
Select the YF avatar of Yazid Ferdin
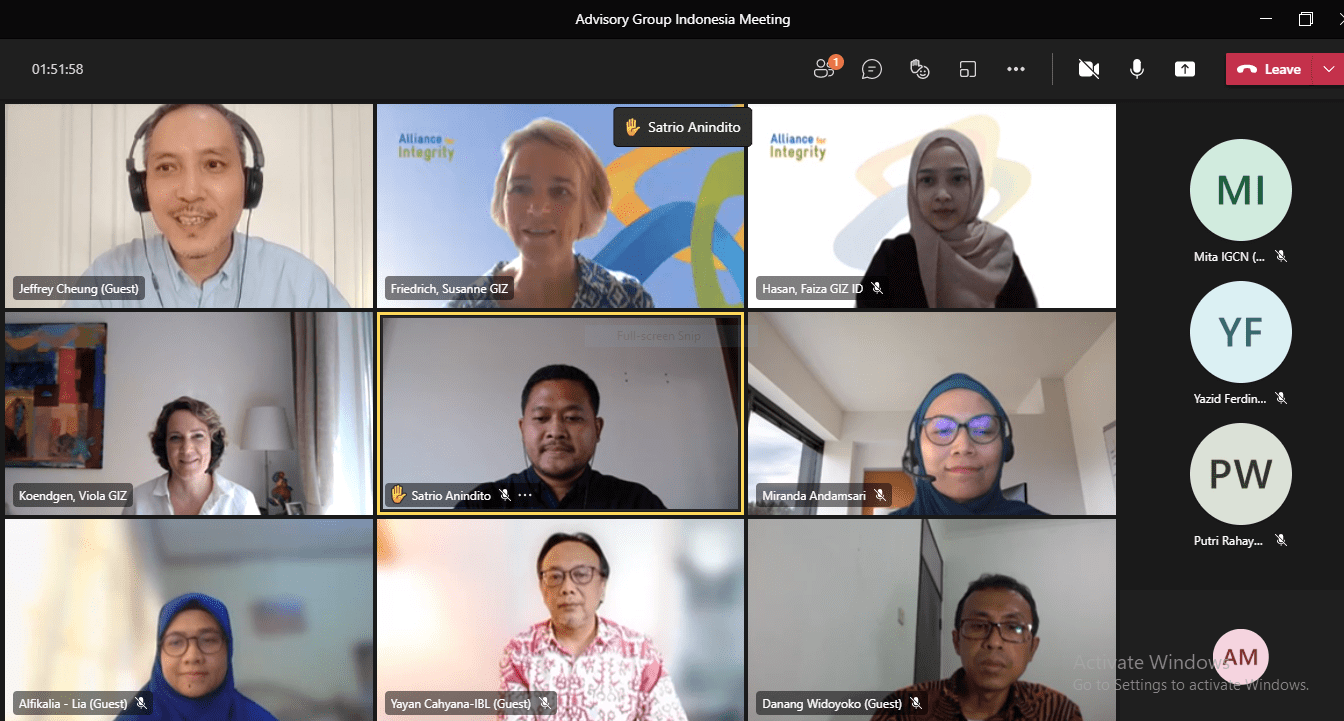(1240, 332)
